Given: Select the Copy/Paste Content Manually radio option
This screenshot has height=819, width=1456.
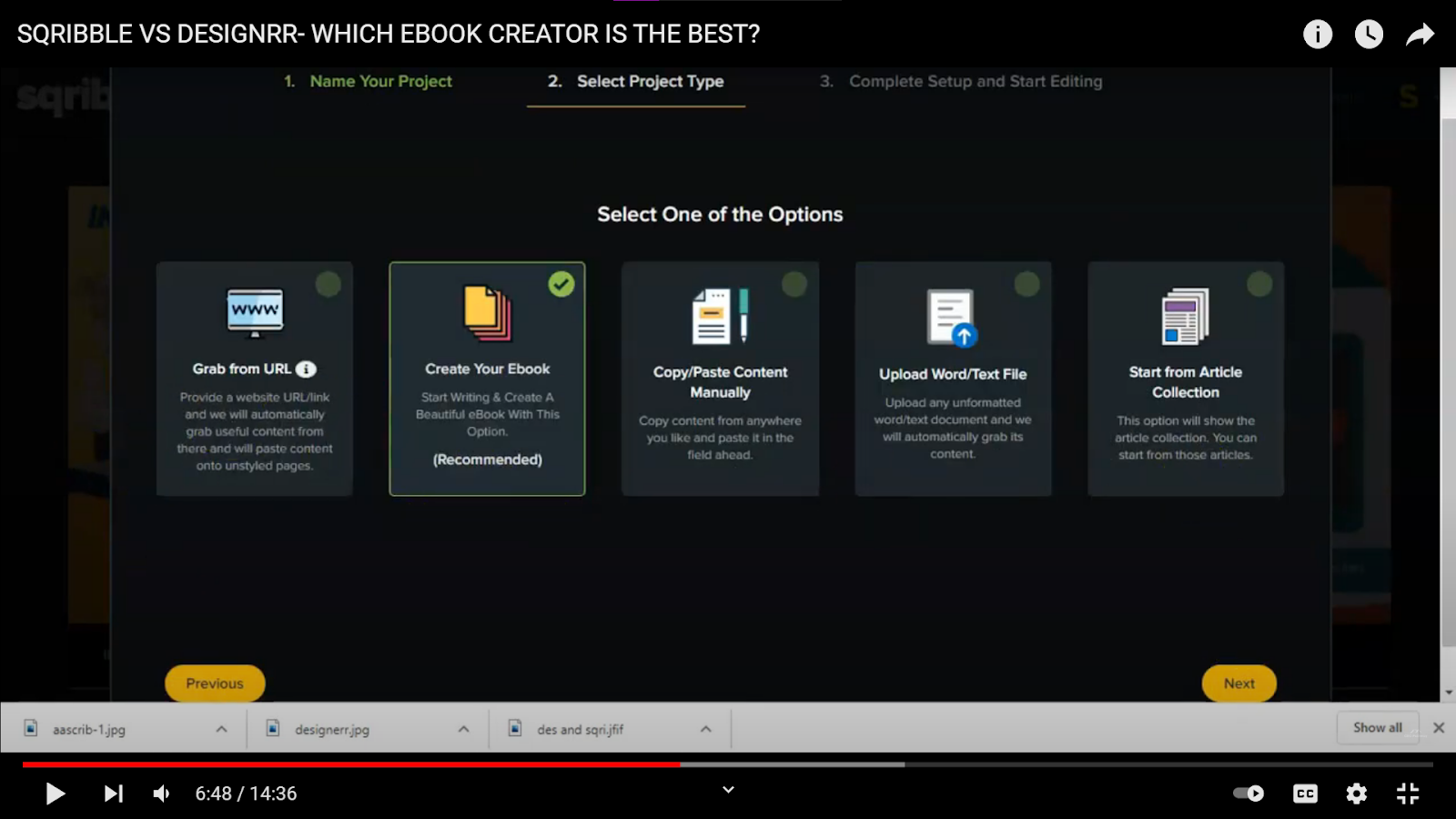Looking at the screenshot, I should point(794,284).
